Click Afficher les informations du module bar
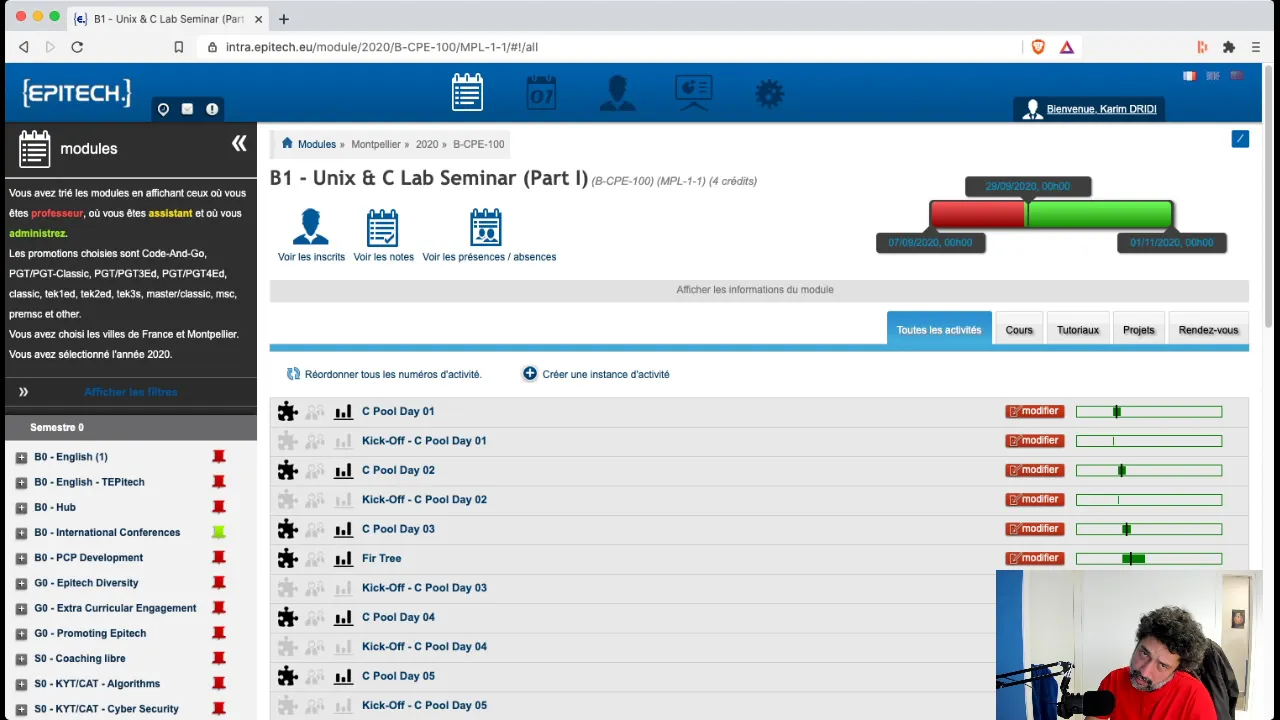This screenshot has width=1280, height=720. click(x=759, y=290)
